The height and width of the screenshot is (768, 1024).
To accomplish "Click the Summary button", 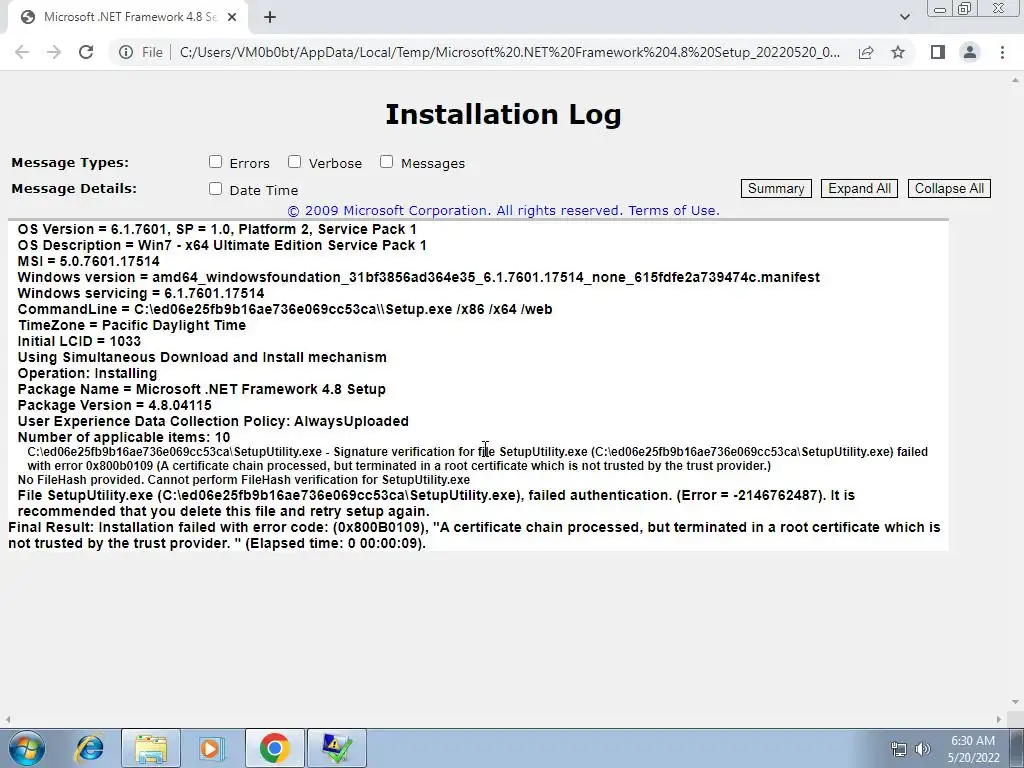I will [776, 188].
